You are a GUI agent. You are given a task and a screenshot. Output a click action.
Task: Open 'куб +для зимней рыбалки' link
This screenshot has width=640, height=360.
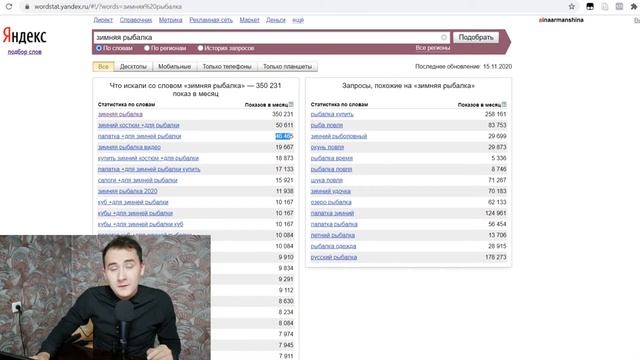[133, 202]
